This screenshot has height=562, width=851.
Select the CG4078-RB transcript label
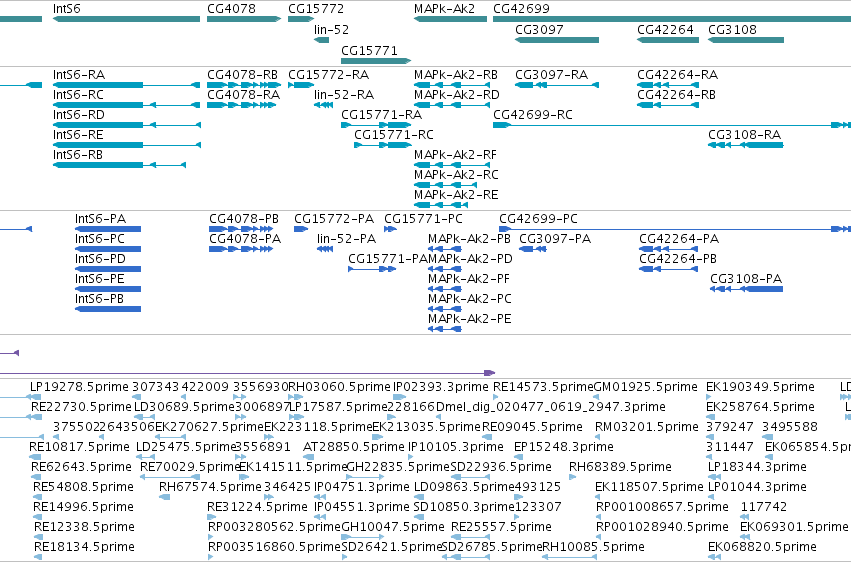pyautogui.click(x=243, y=75)
